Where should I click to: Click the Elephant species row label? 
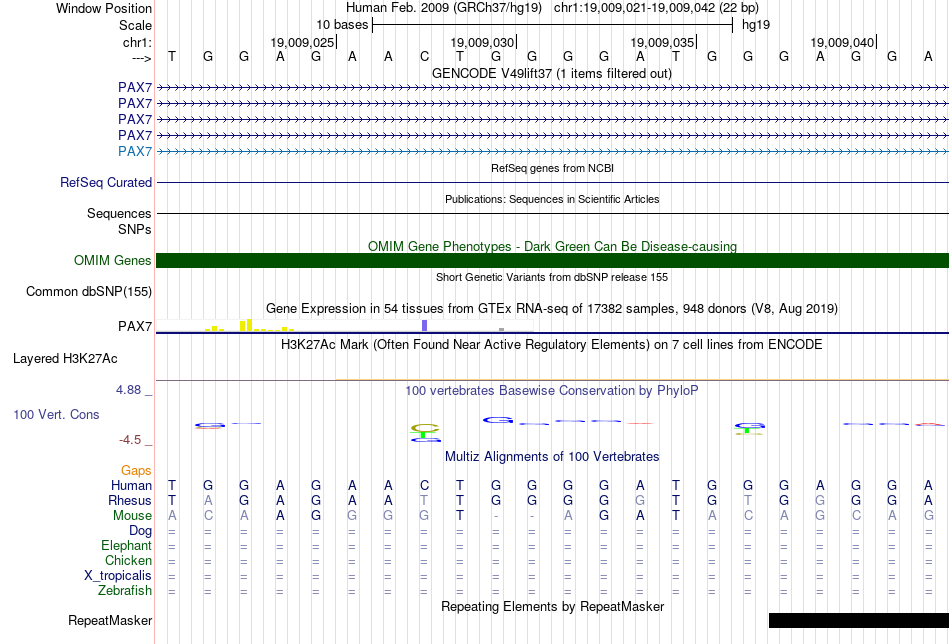[127, 546]
